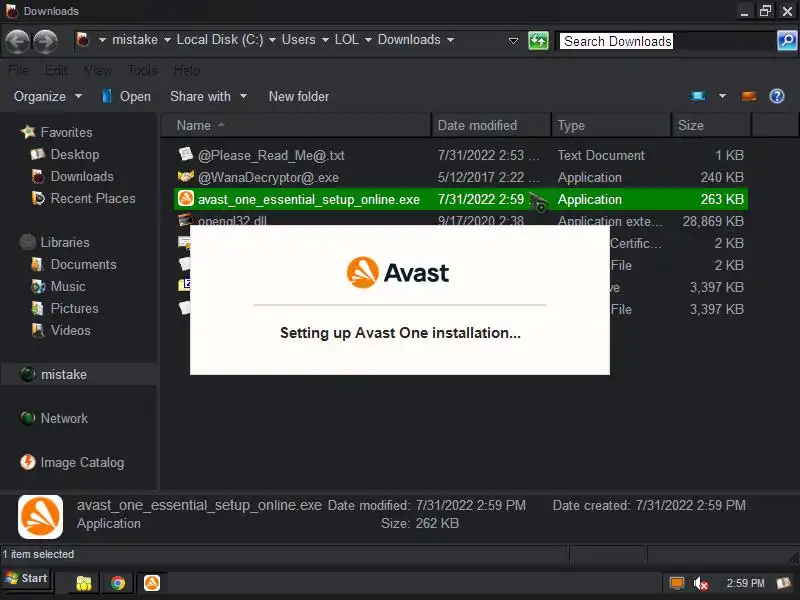Viewport: 800px width, 600px height.
Task: Toggle the preview pane icon
Action: click(x=748, y=96)
